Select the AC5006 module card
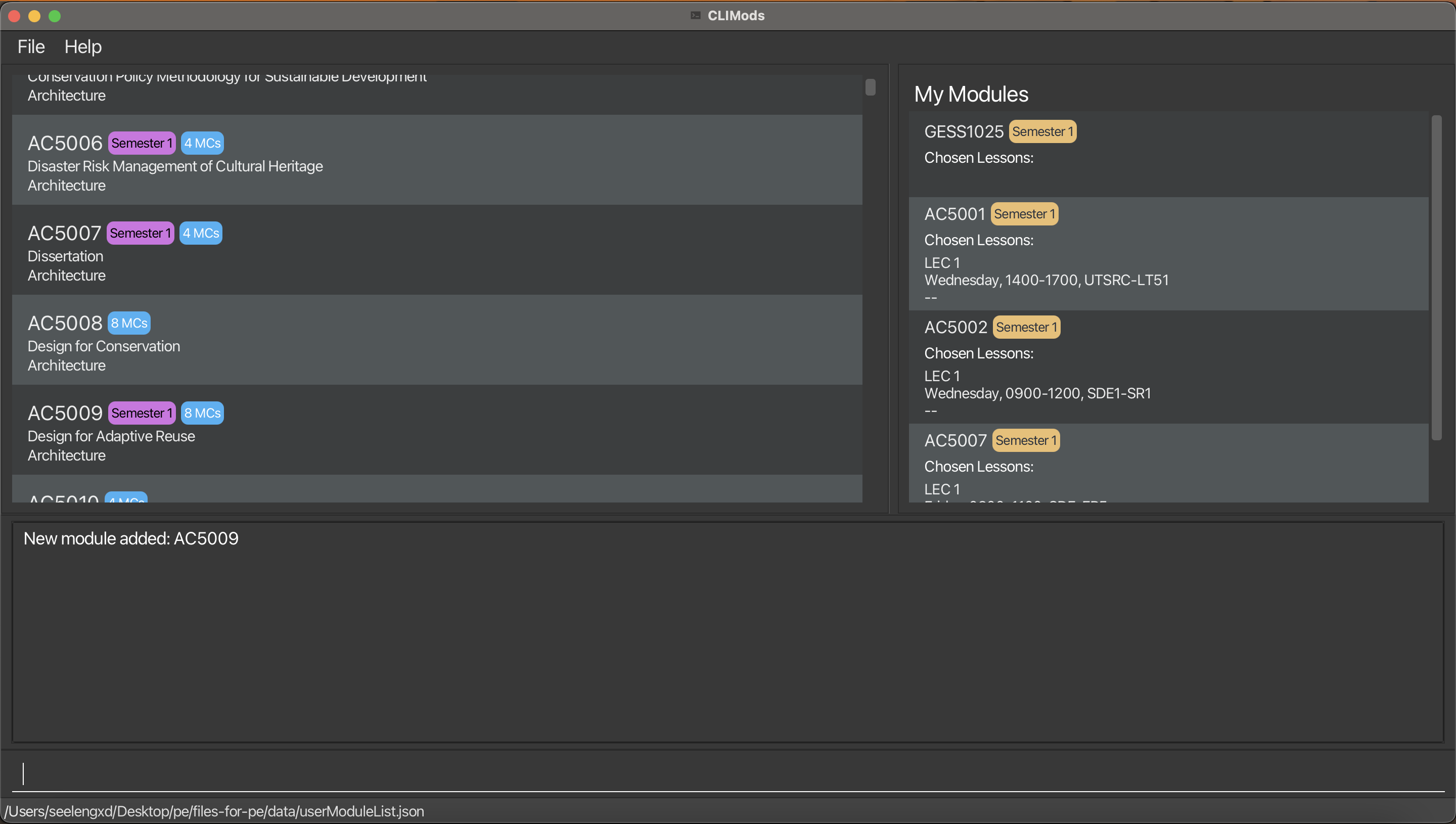 pos(436,160)
